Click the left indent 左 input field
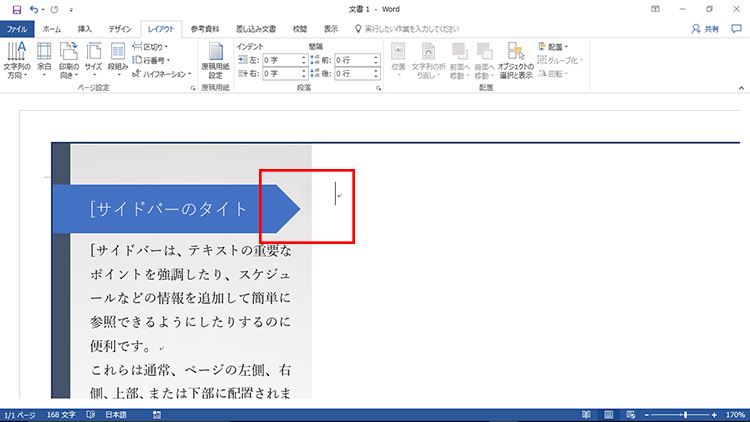The height and width of the screenshot is (422, 750). coord(282,60)
